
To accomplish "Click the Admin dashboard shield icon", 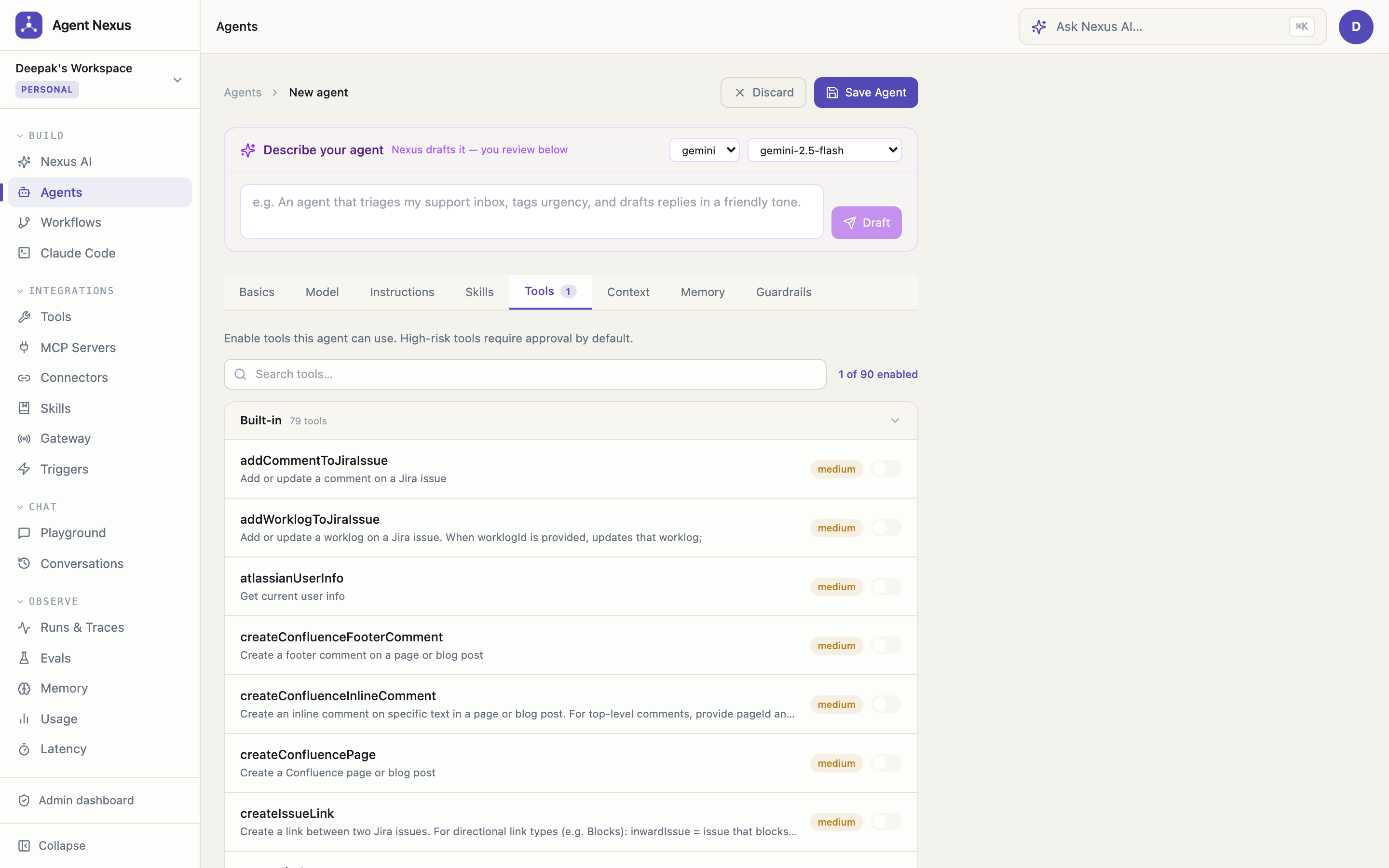I will coord(24,800).
